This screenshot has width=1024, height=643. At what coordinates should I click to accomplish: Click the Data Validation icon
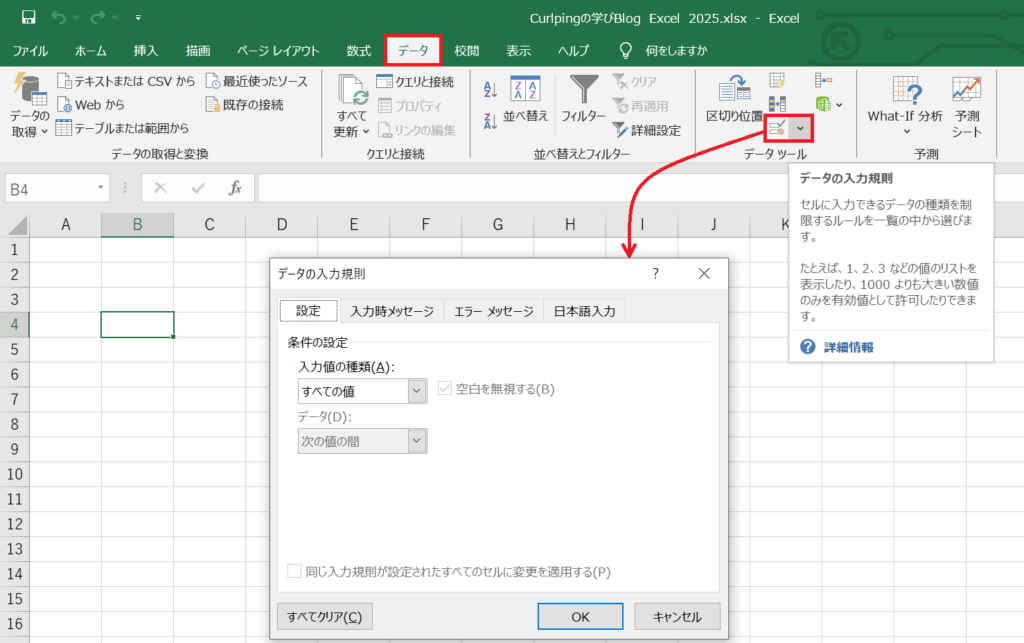pos(776,129)
